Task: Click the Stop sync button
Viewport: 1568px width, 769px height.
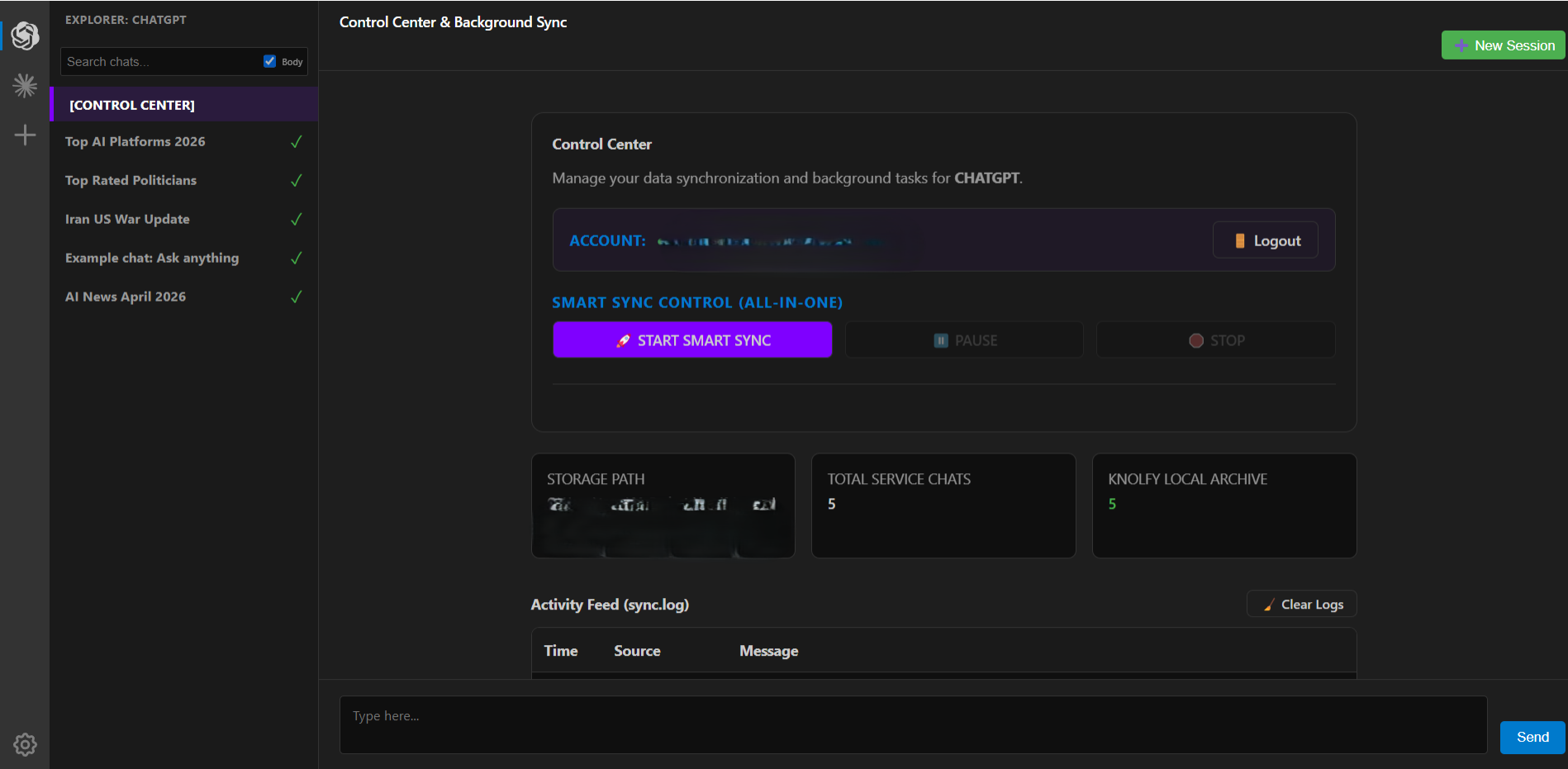Action: (1215, 340)
